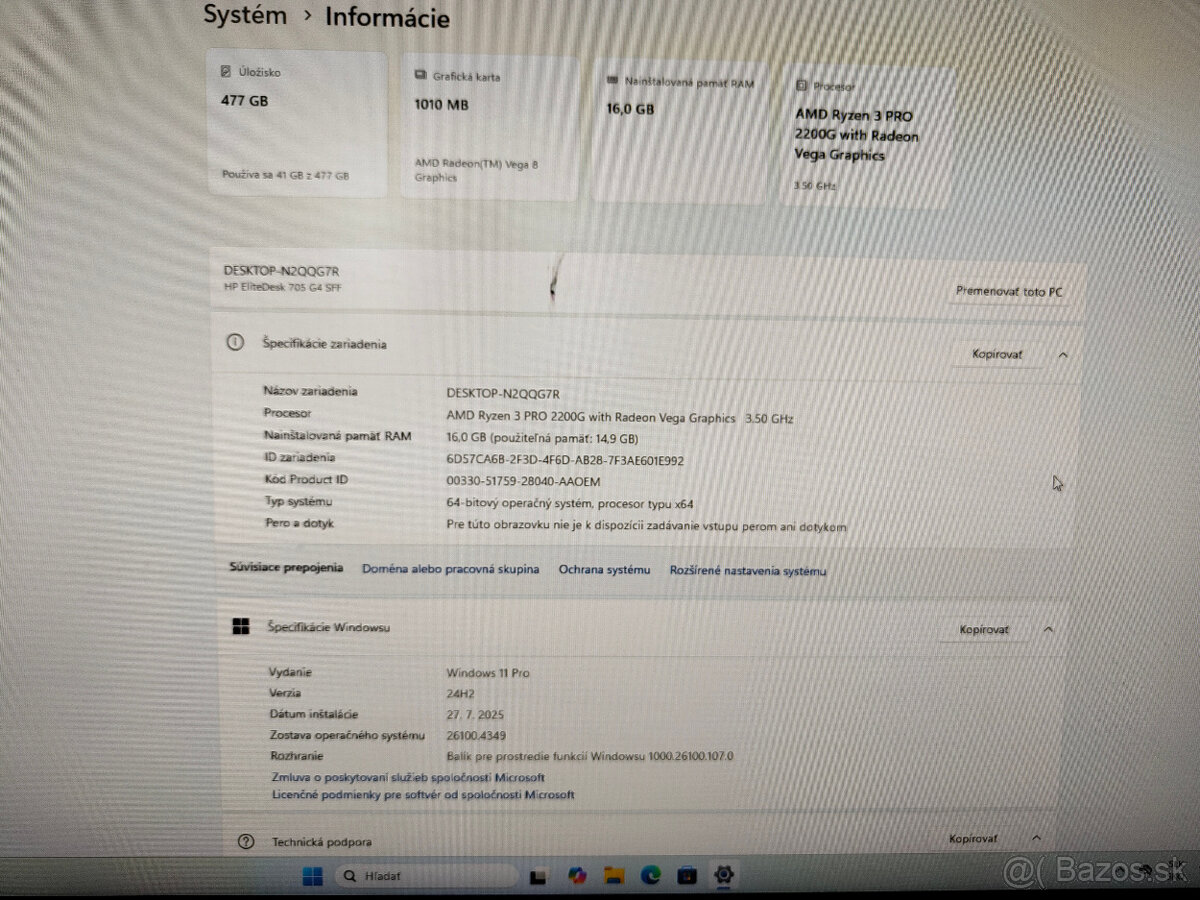Click the Procesor card icon

coord(804,86)
